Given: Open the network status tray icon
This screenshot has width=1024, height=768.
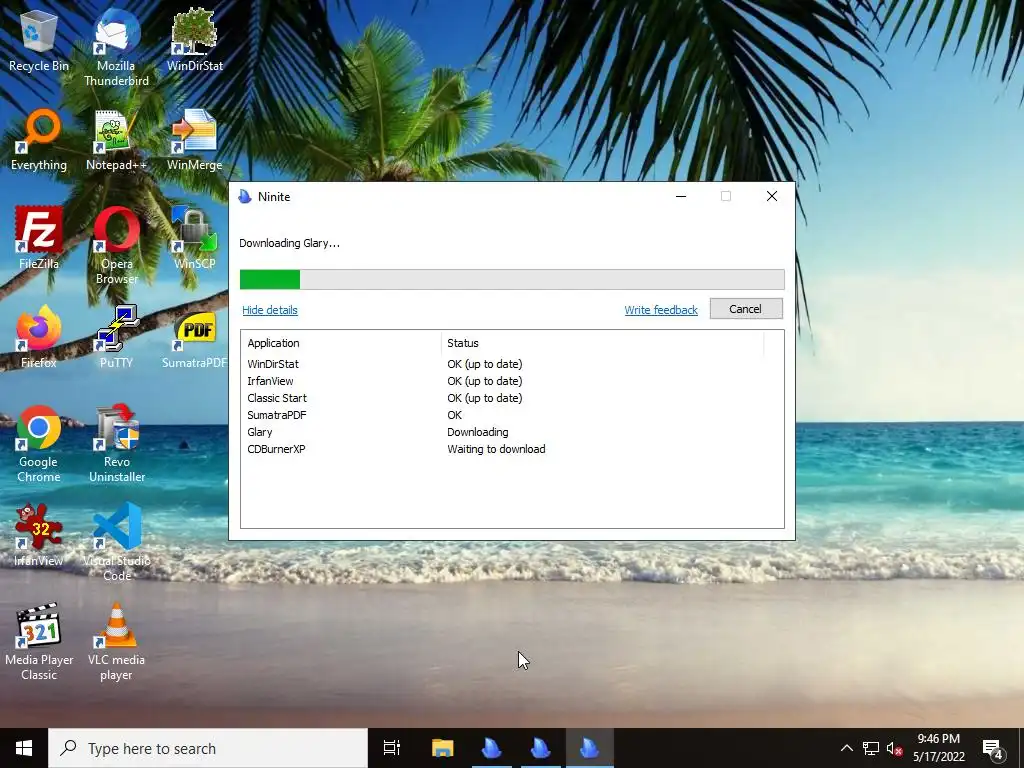Looking at the screenshot, I should click(x=871, y=748).
